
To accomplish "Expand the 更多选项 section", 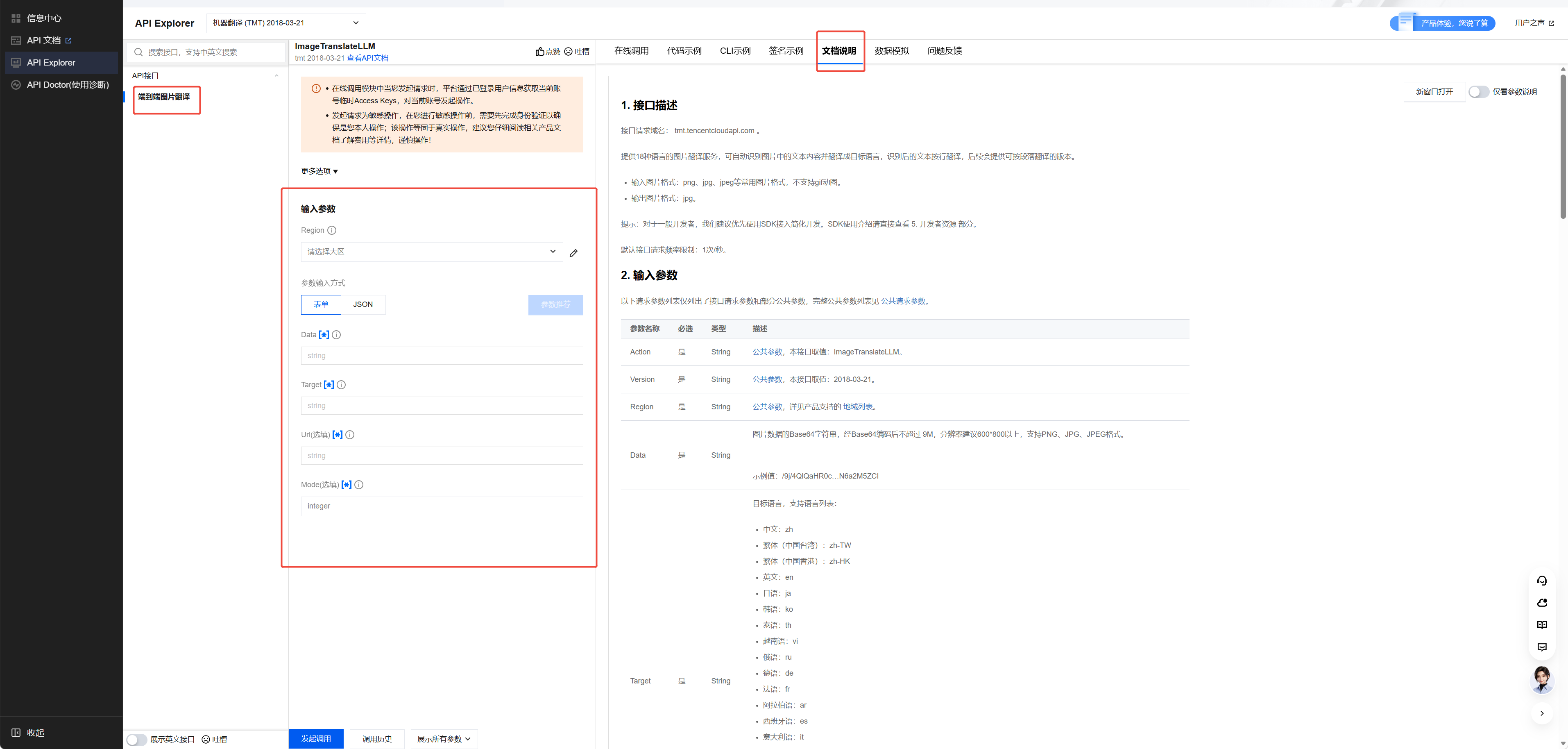I will pos(319,171).
